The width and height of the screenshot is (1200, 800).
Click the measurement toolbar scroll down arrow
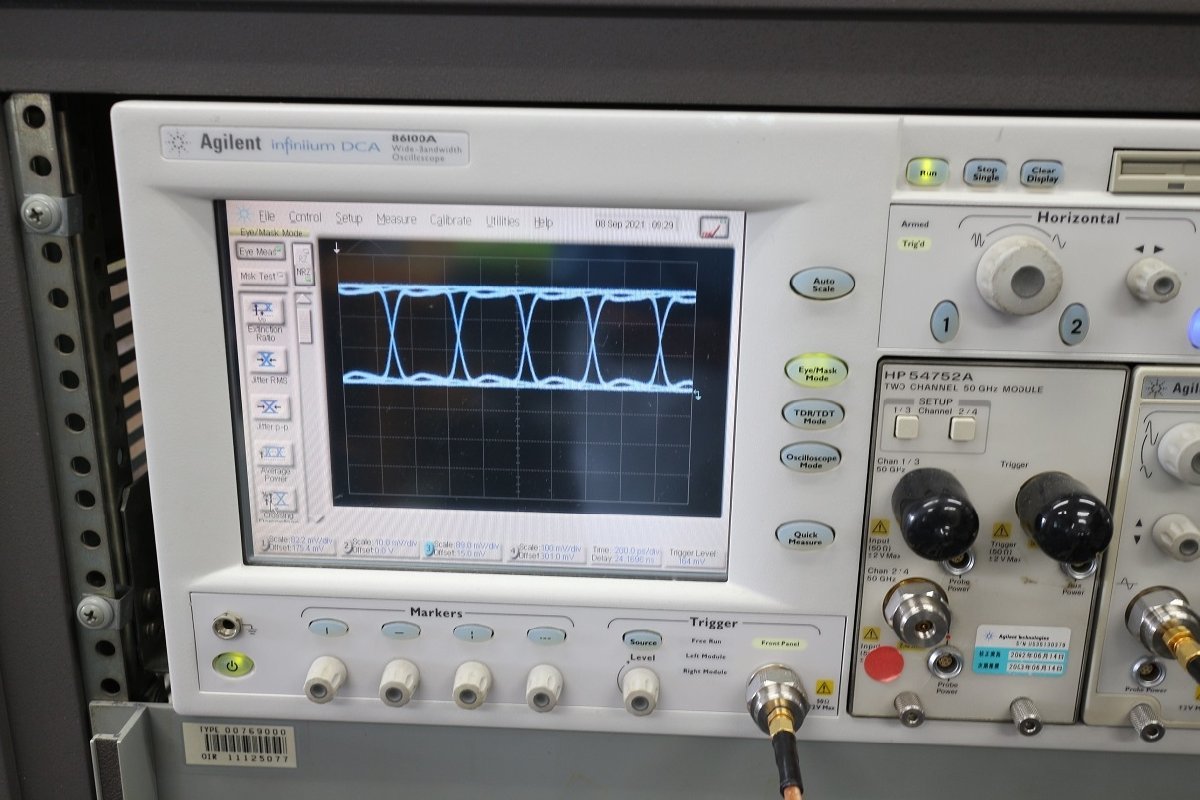(320, 518)
